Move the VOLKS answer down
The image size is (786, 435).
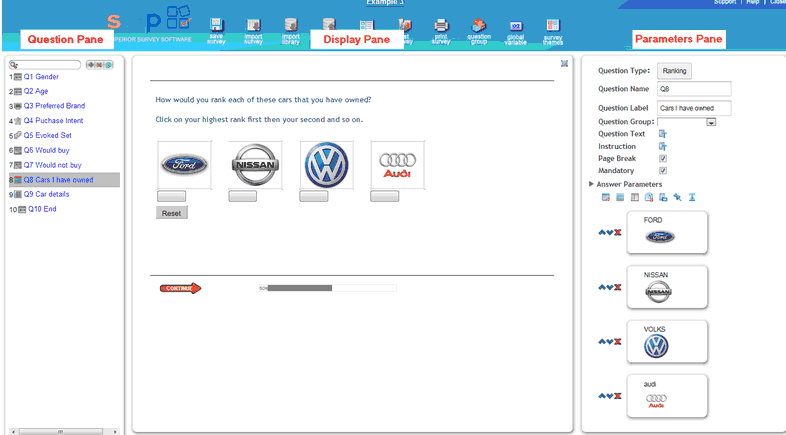(610, 342)
